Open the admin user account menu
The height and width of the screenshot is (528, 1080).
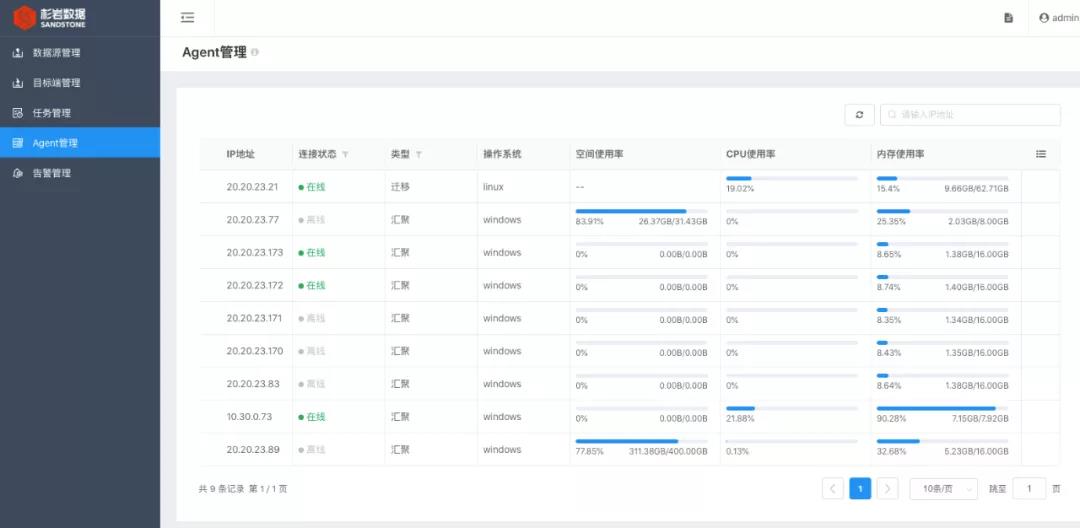pos(1059,18)
